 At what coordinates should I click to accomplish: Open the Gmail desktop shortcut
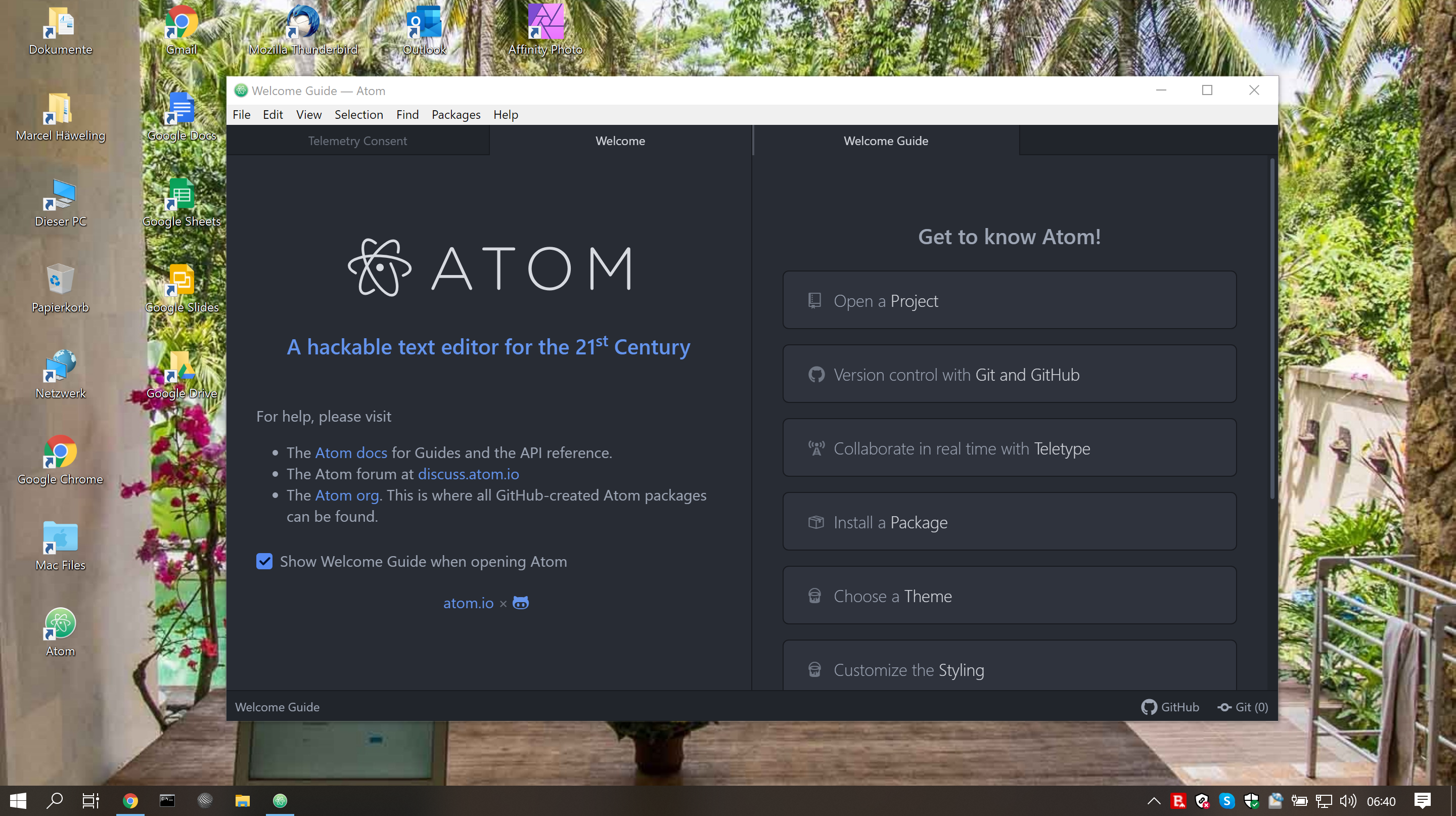pos(181,31)
